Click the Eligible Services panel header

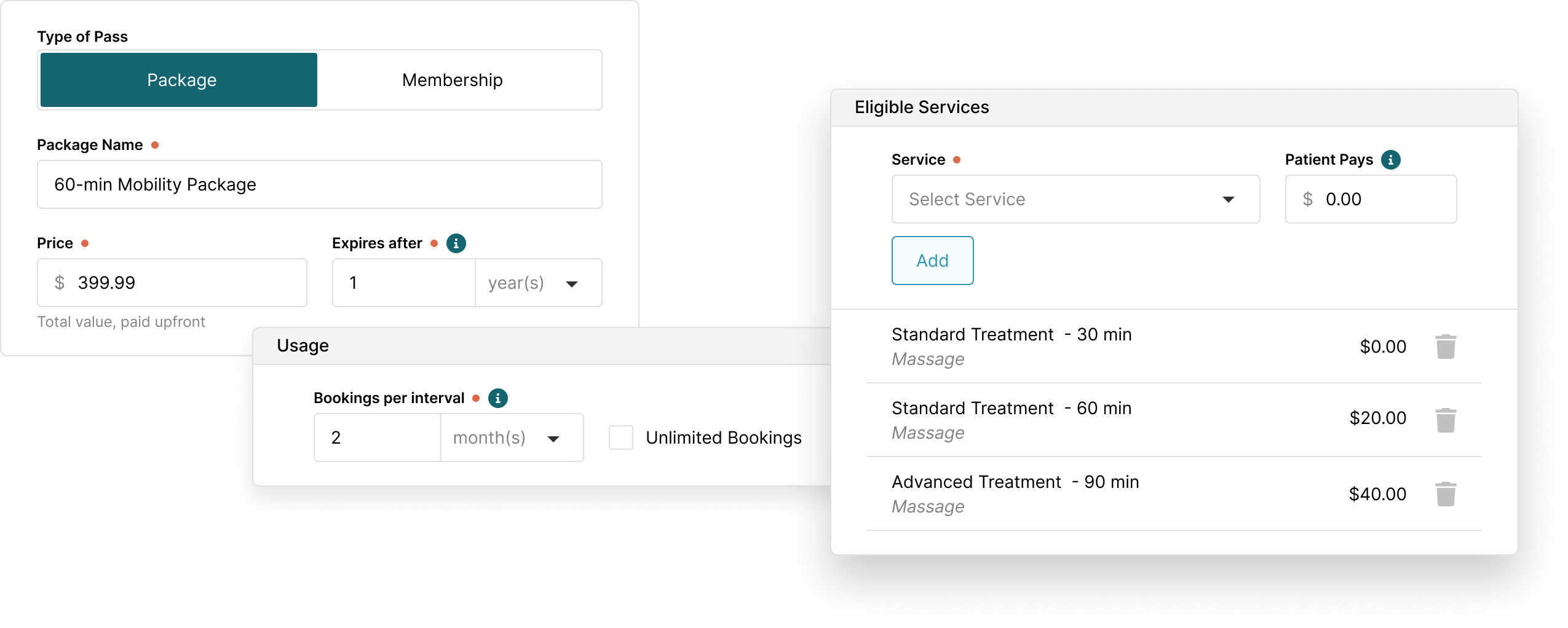coord(921,106)
